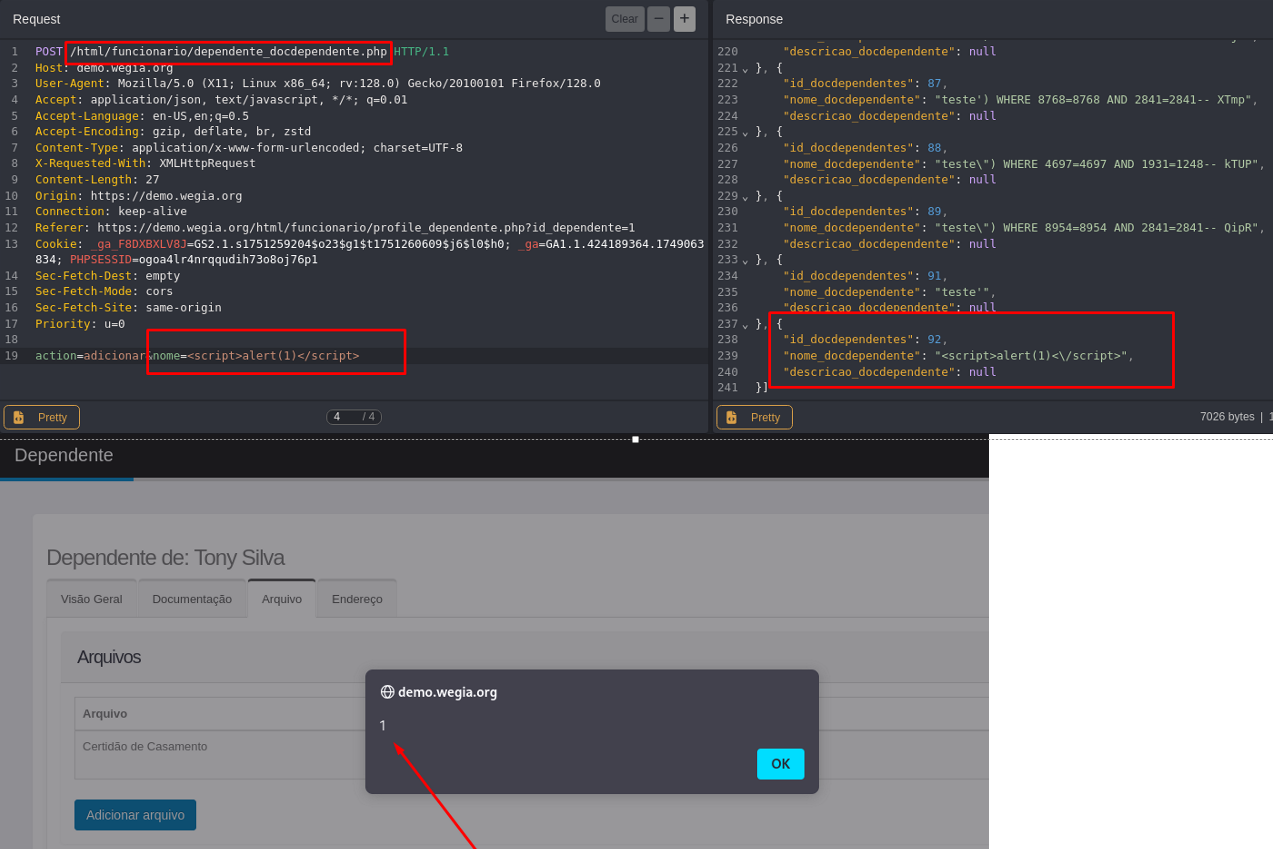Open the Endereço tab

pos(357,599)
